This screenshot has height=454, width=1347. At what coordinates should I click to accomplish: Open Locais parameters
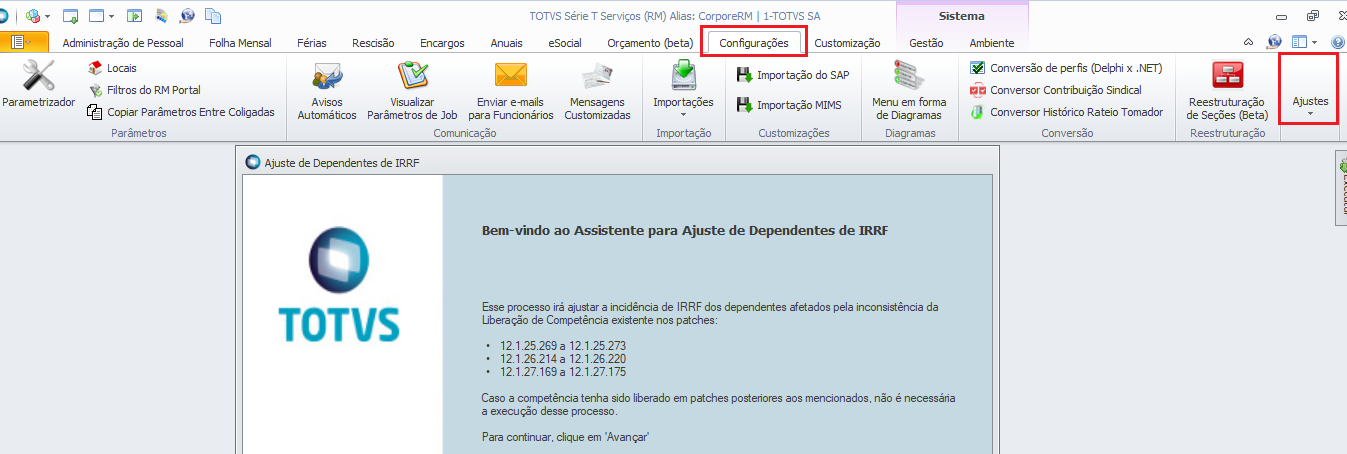pyautogui.click(x=113, y=68)
